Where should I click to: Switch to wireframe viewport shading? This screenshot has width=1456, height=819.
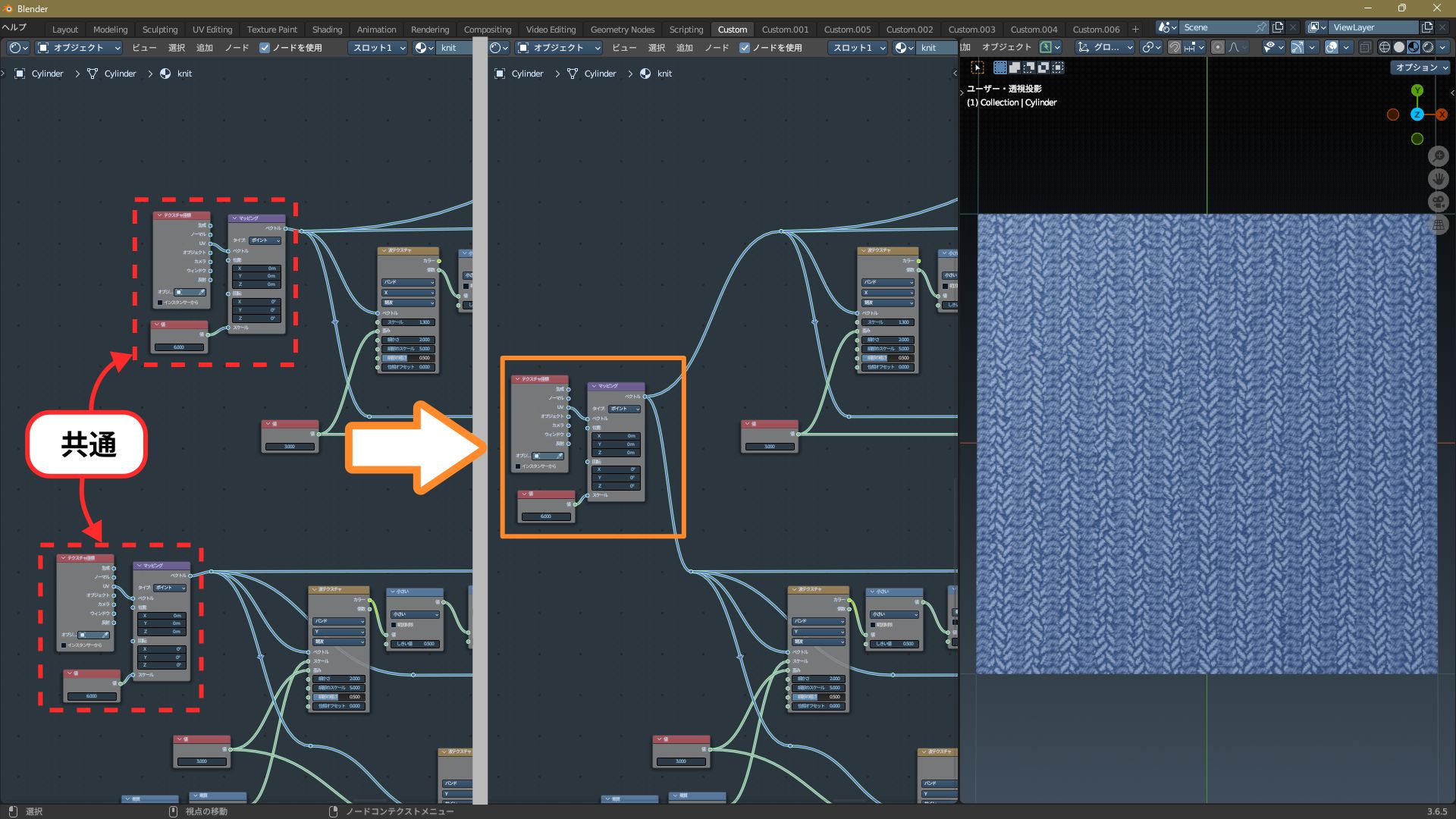coord(1385,47)
